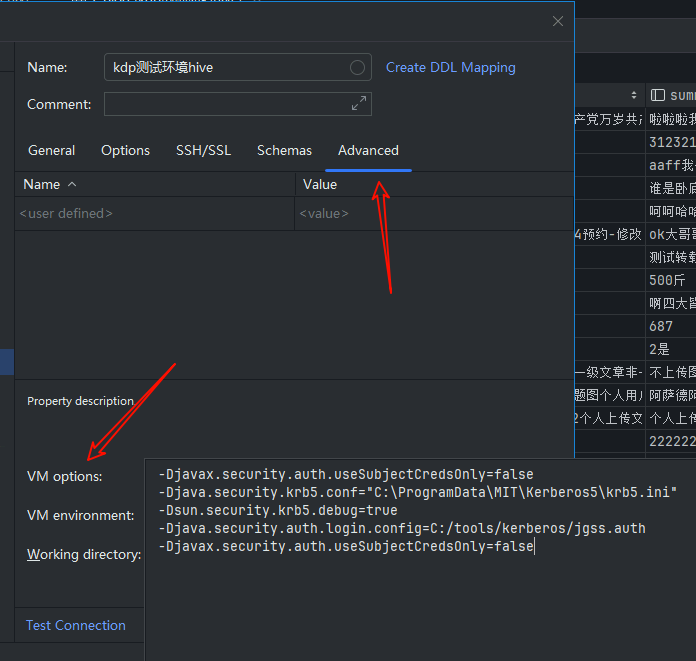
Task: Select the 312321 cell in results table
Action: tap(671, 142)
